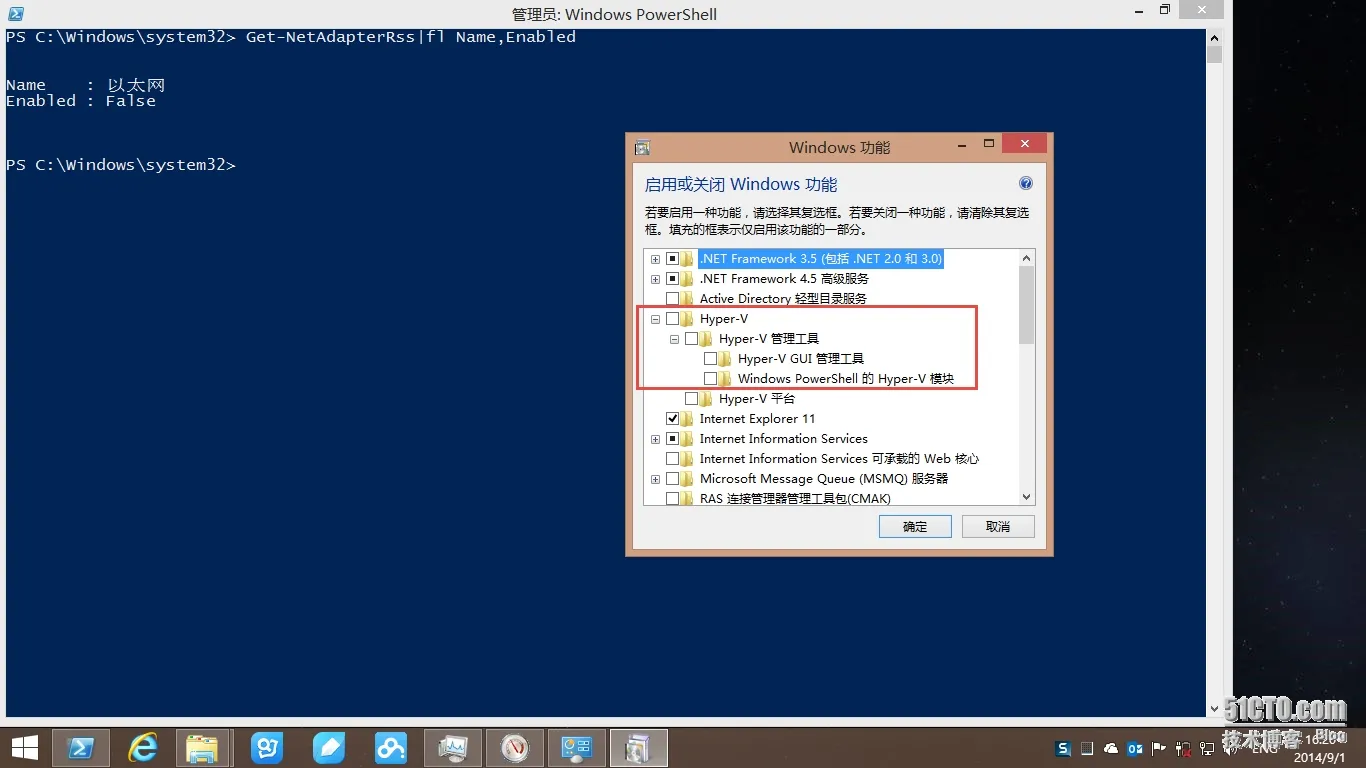
Task: Open the Start button on the taskbar
Action: (25, 747)
